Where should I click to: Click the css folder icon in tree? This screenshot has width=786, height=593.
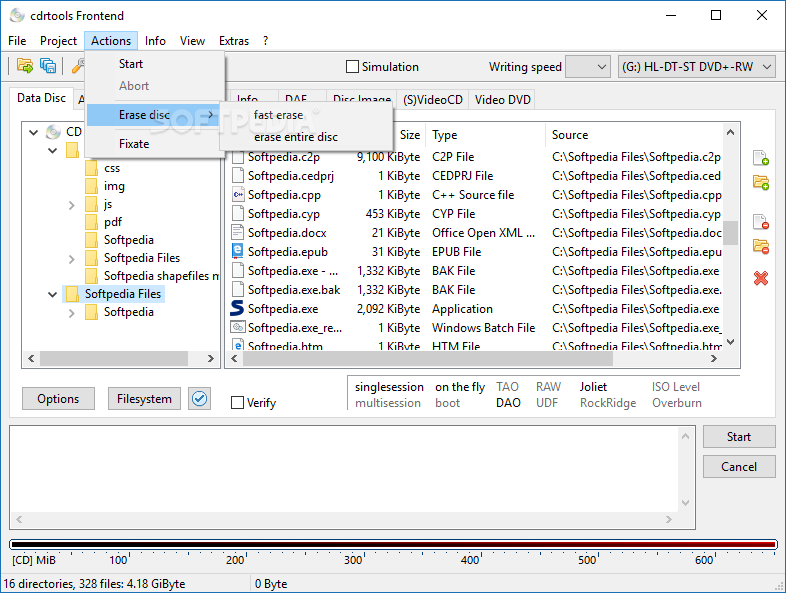(91, 168)
